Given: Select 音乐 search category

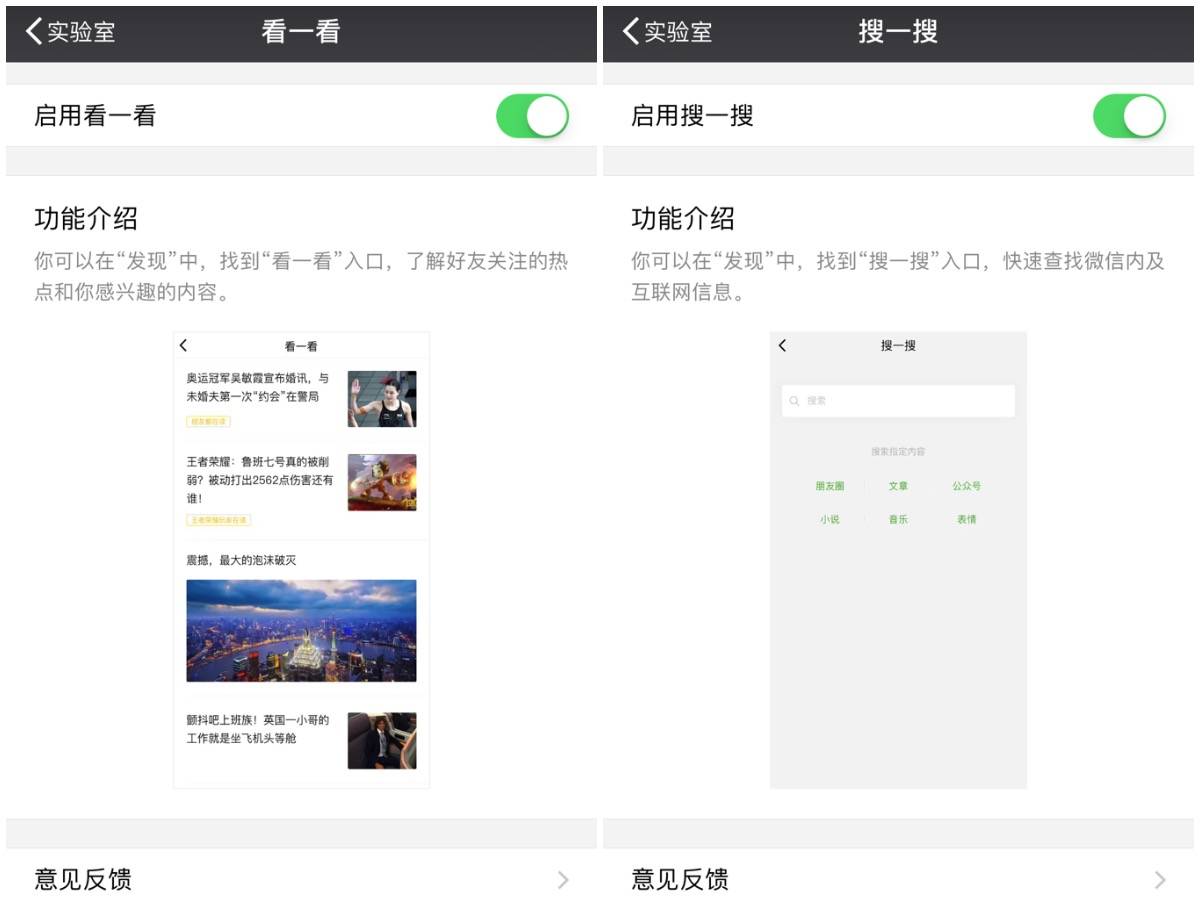Looking at the screenshot, I should tap(898, 520).
